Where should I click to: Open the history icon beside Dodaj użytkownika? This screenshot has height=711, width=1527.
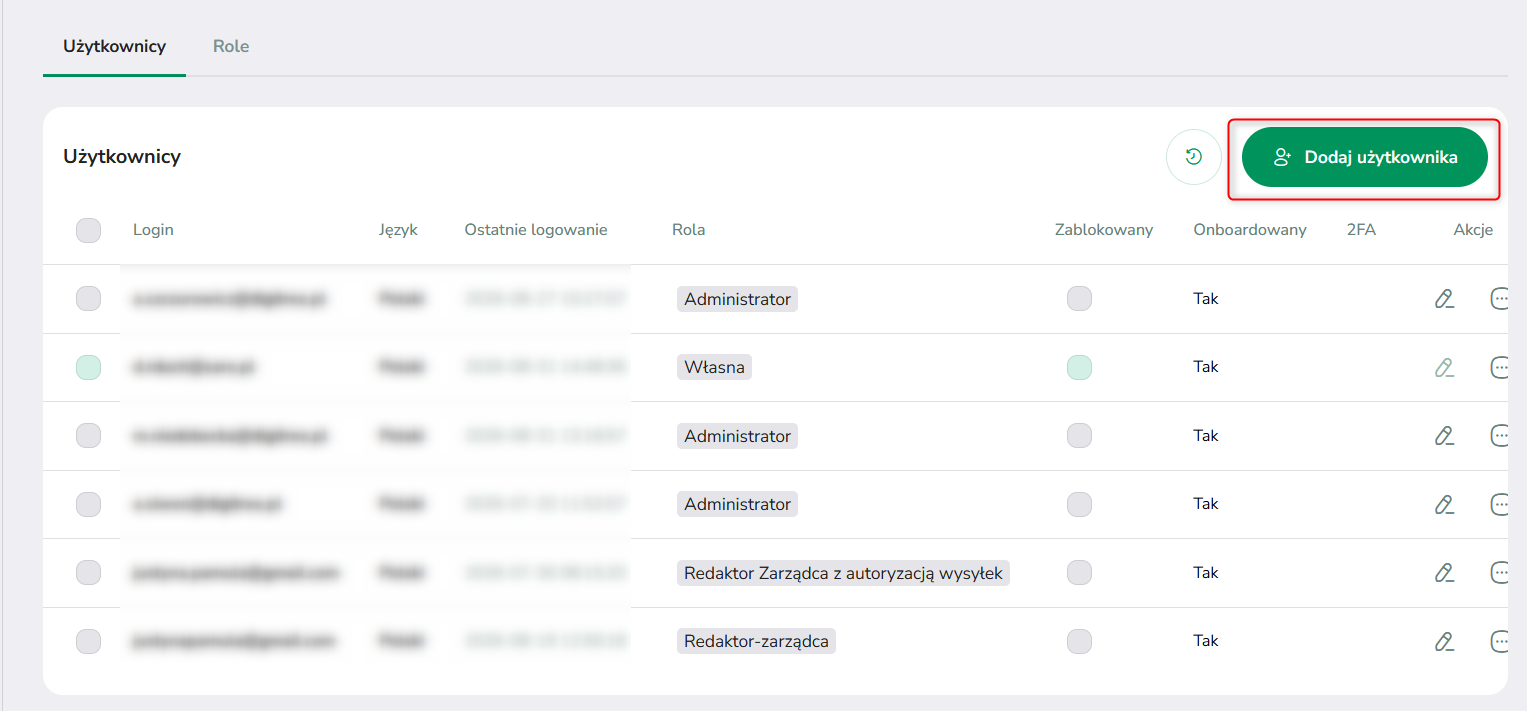(x=1193, y=157)
